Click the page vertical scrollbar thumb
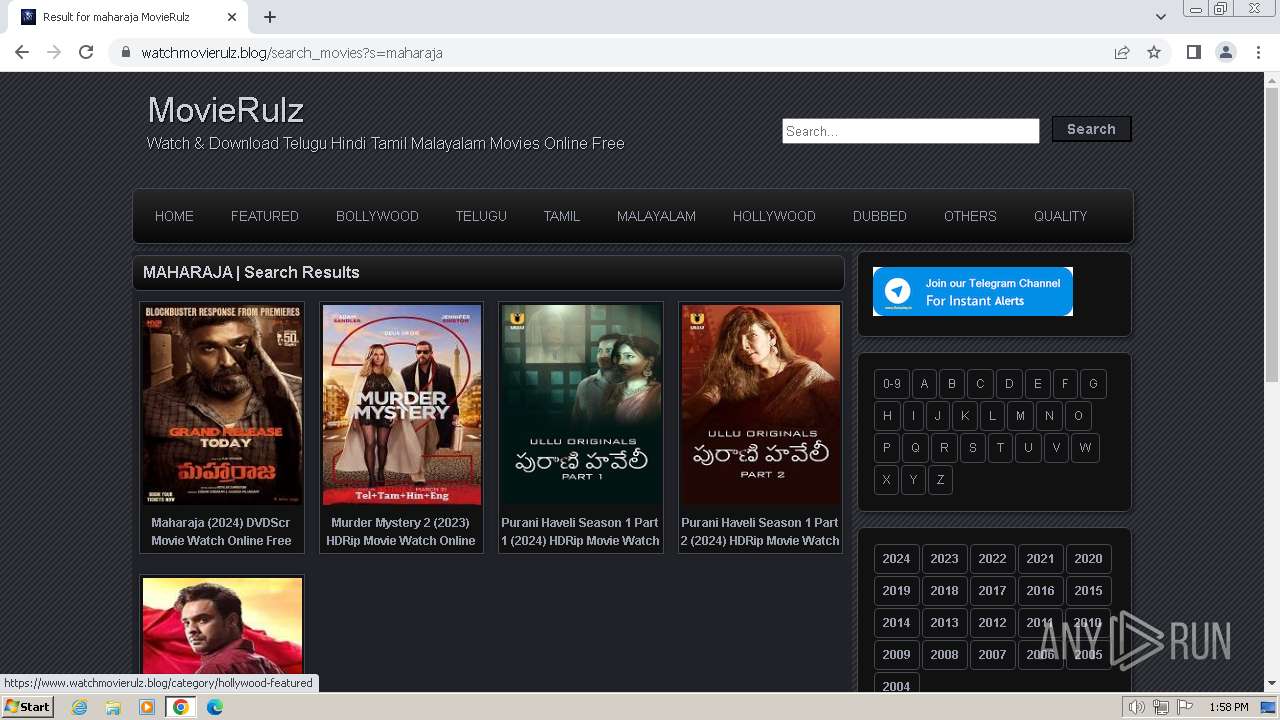This screenshot has width=1280, height=720. click(1272, 236)
